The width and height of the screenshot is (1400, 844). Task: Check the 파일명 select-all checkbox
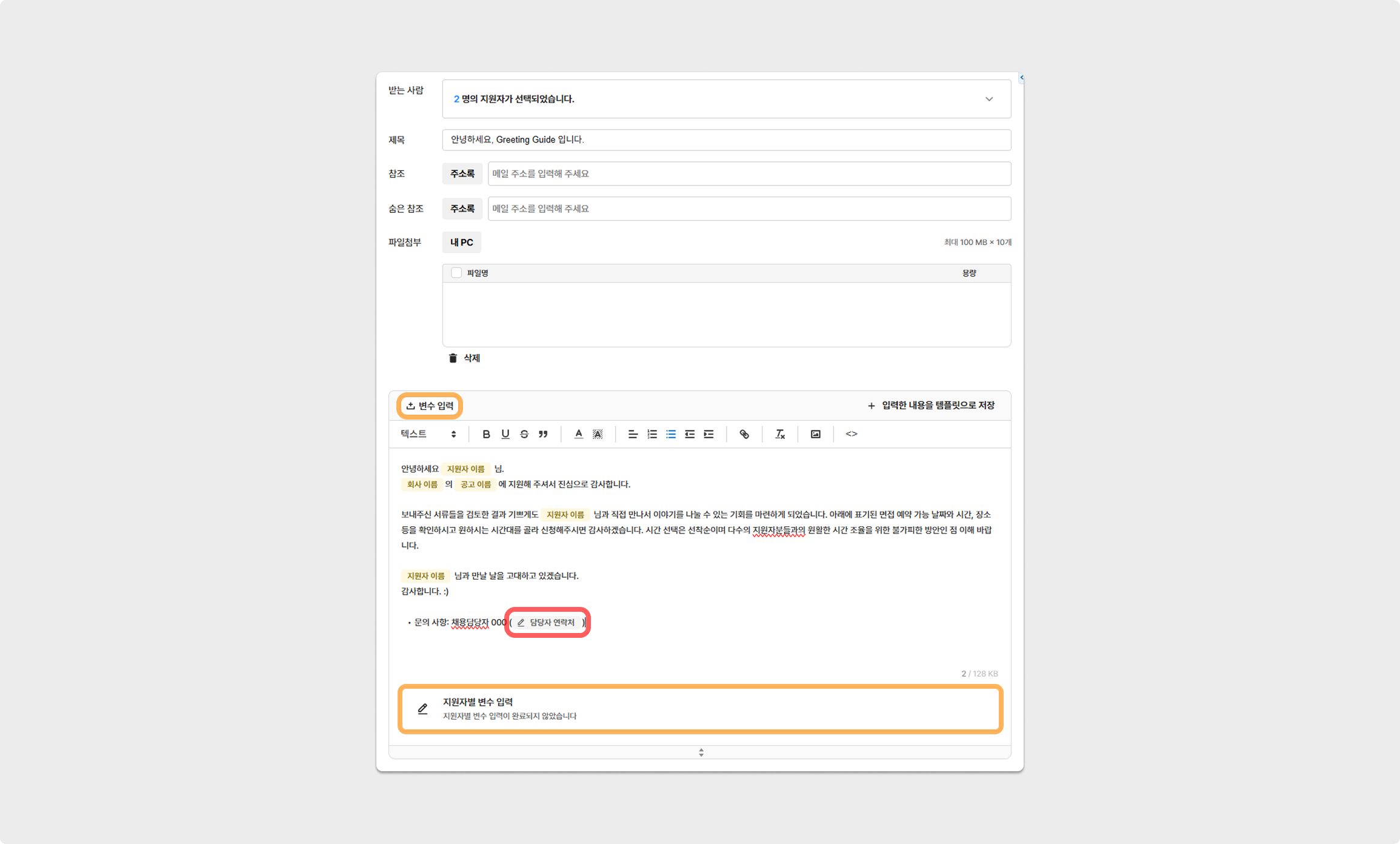(456, 273)
